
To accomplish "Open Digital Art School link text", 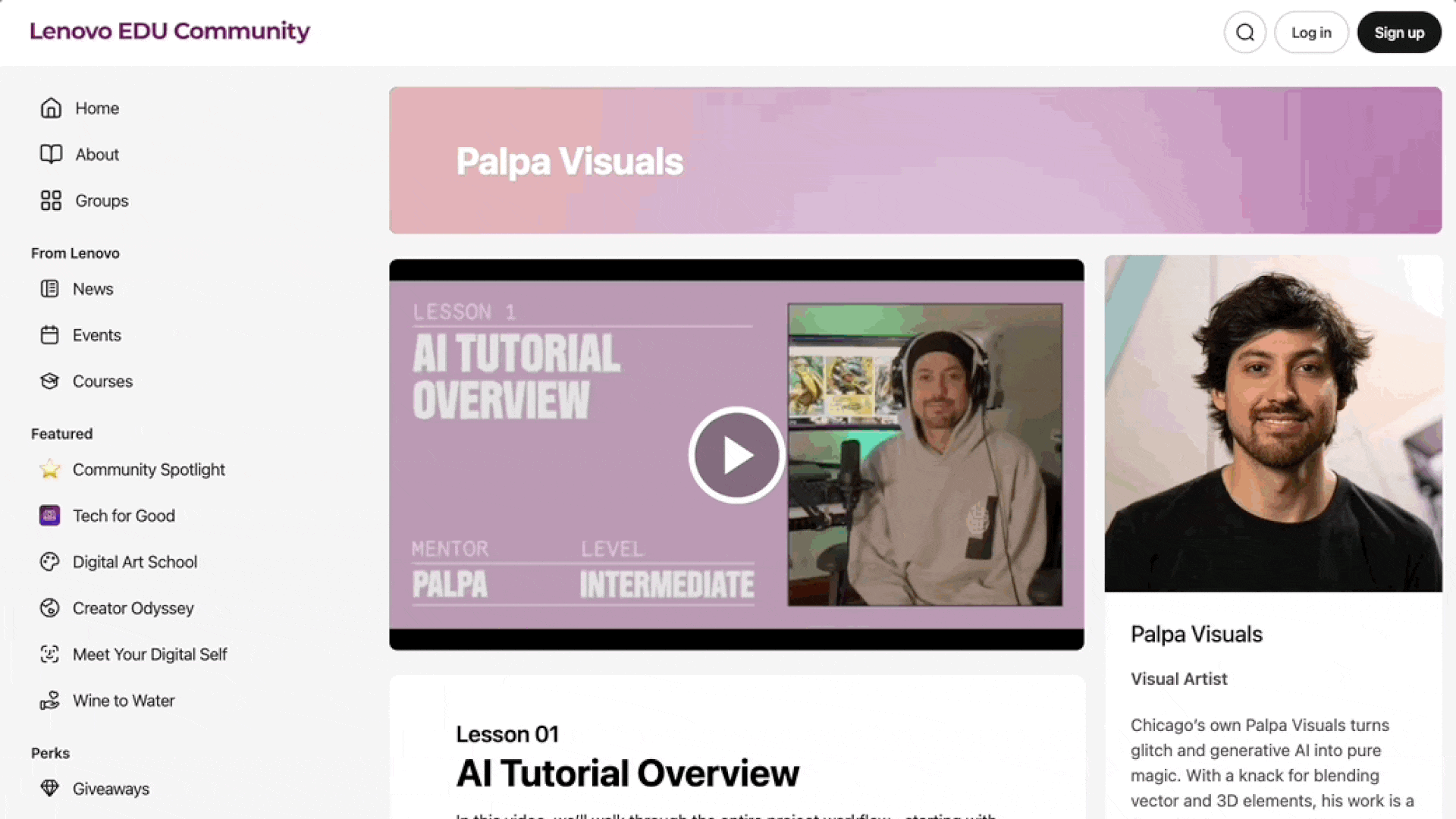I will coord(135,562).
